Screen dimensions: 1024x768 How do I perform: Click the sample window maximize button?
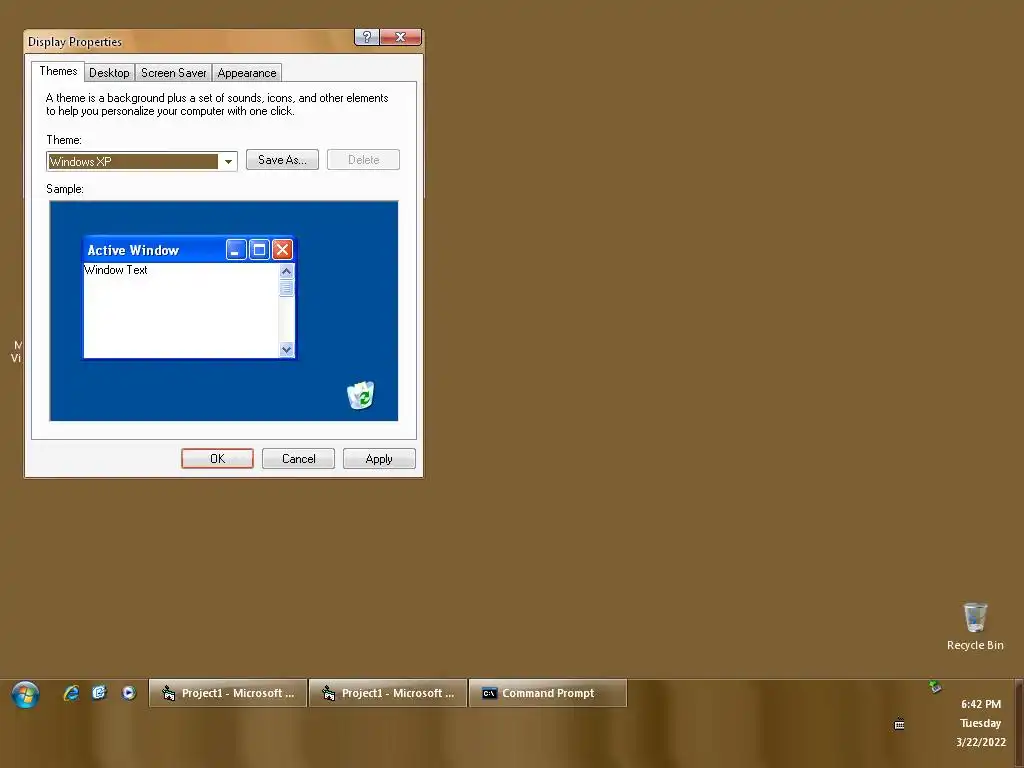[x=259, y=249]
